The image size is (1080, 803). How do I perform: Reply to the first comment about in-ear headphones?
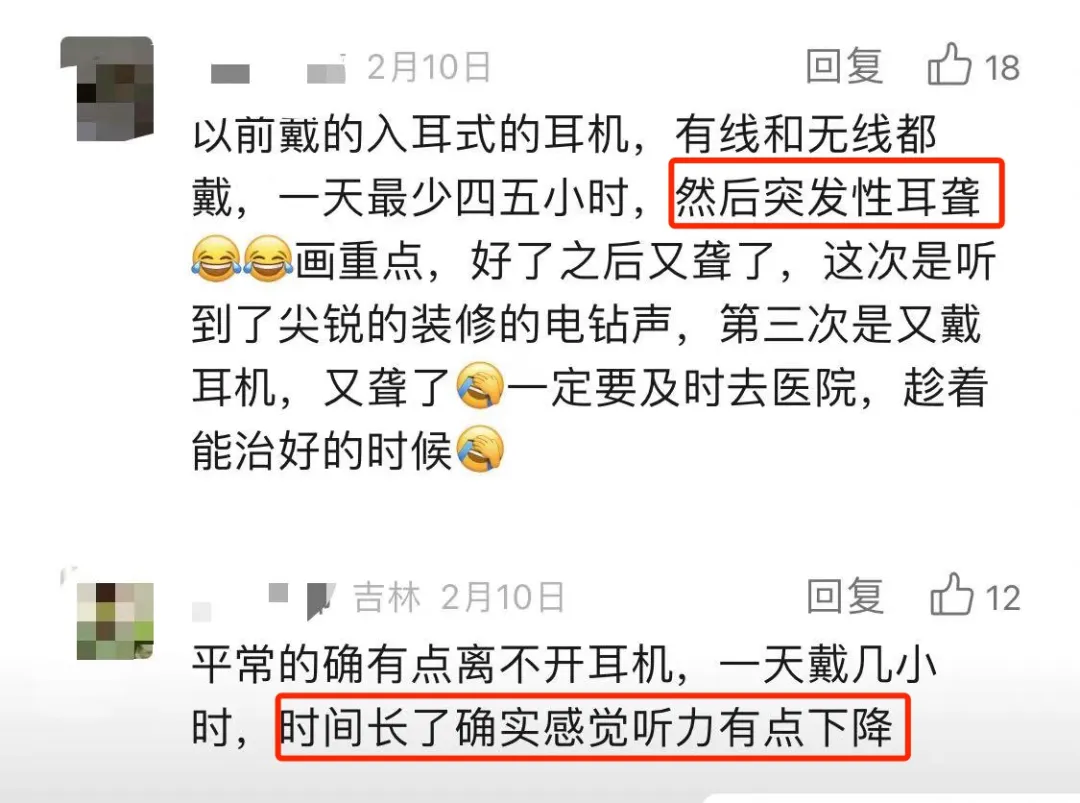844,67
